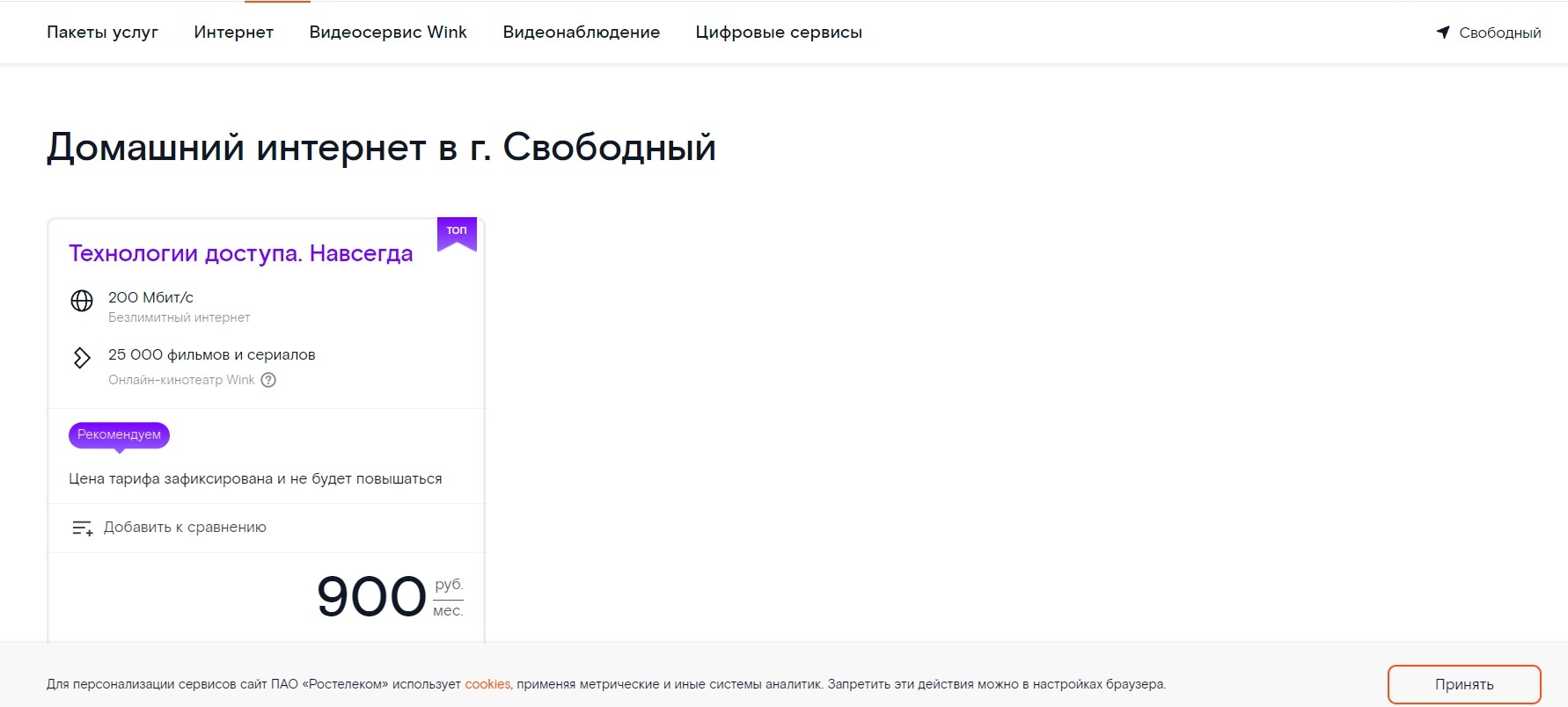Screen dimensions: 1568x707
Task: Open Wink help question mark icon
Action: click(268, 380)
